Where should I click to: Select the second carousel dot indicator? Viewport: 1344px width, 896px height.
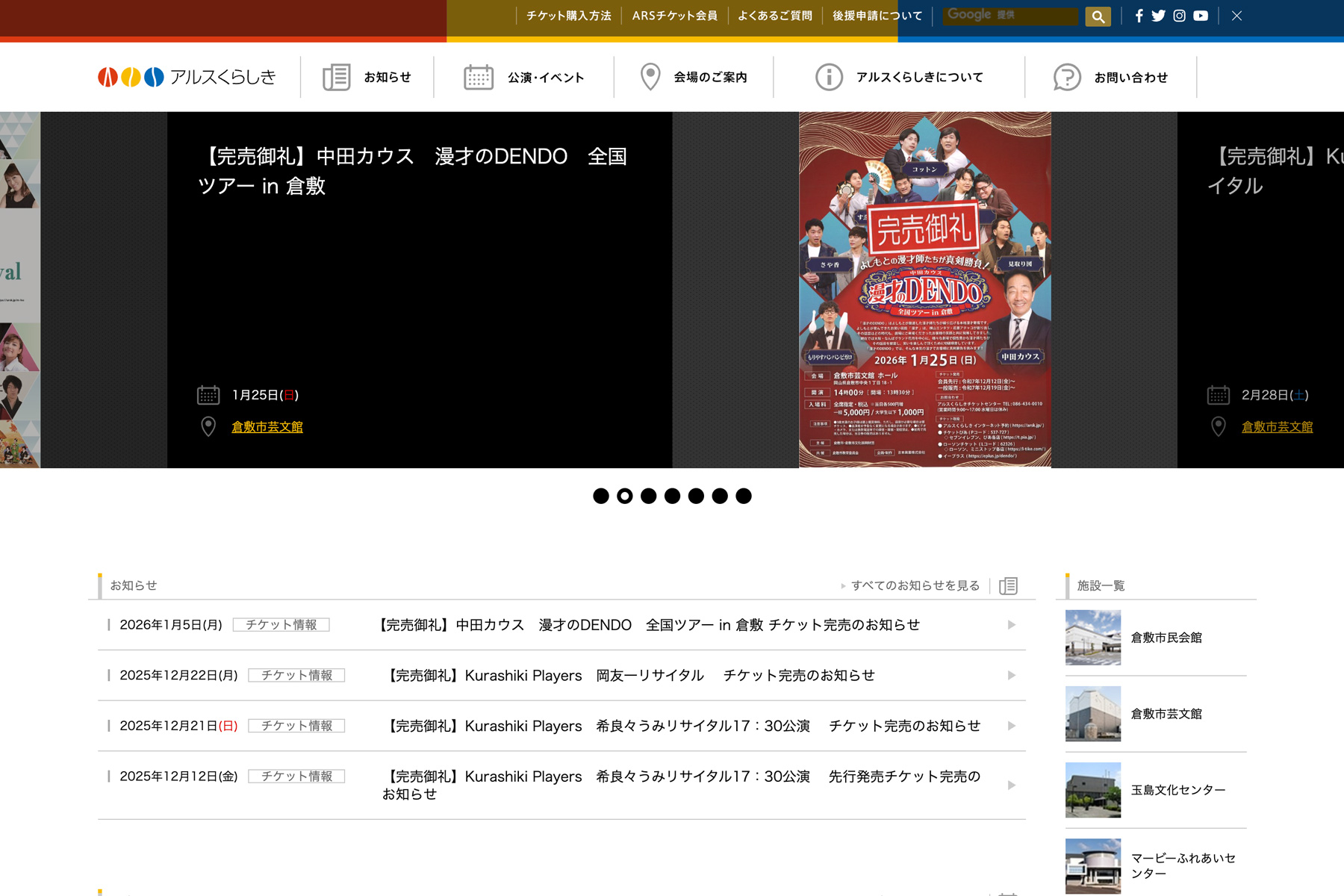(x=626, y=495)
